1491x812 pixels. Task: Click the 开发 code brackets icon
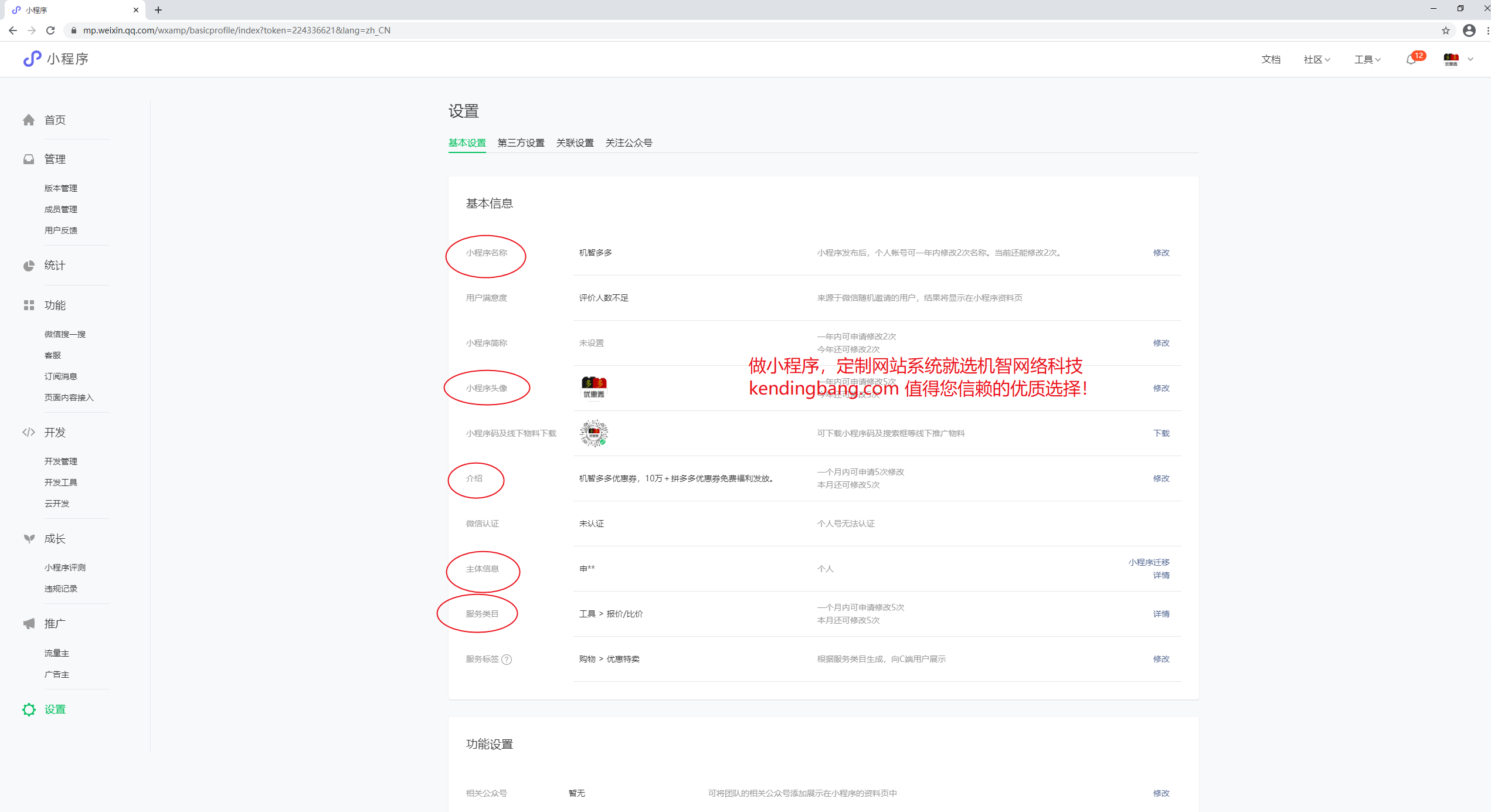29,432
